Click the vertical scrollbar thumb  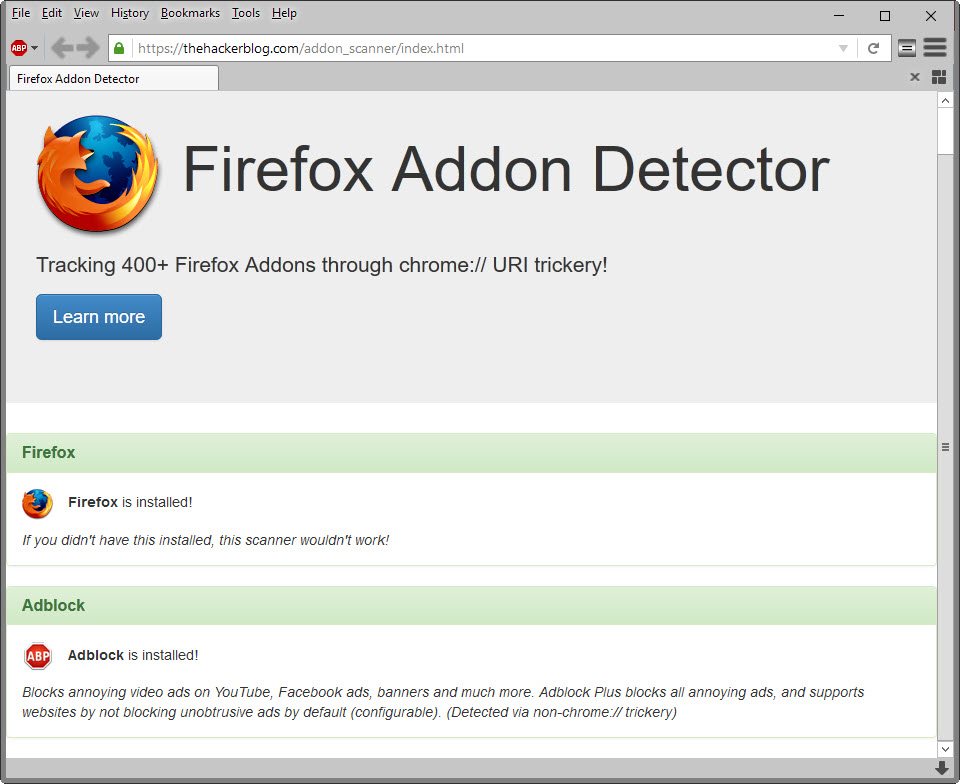coord(945,132)
